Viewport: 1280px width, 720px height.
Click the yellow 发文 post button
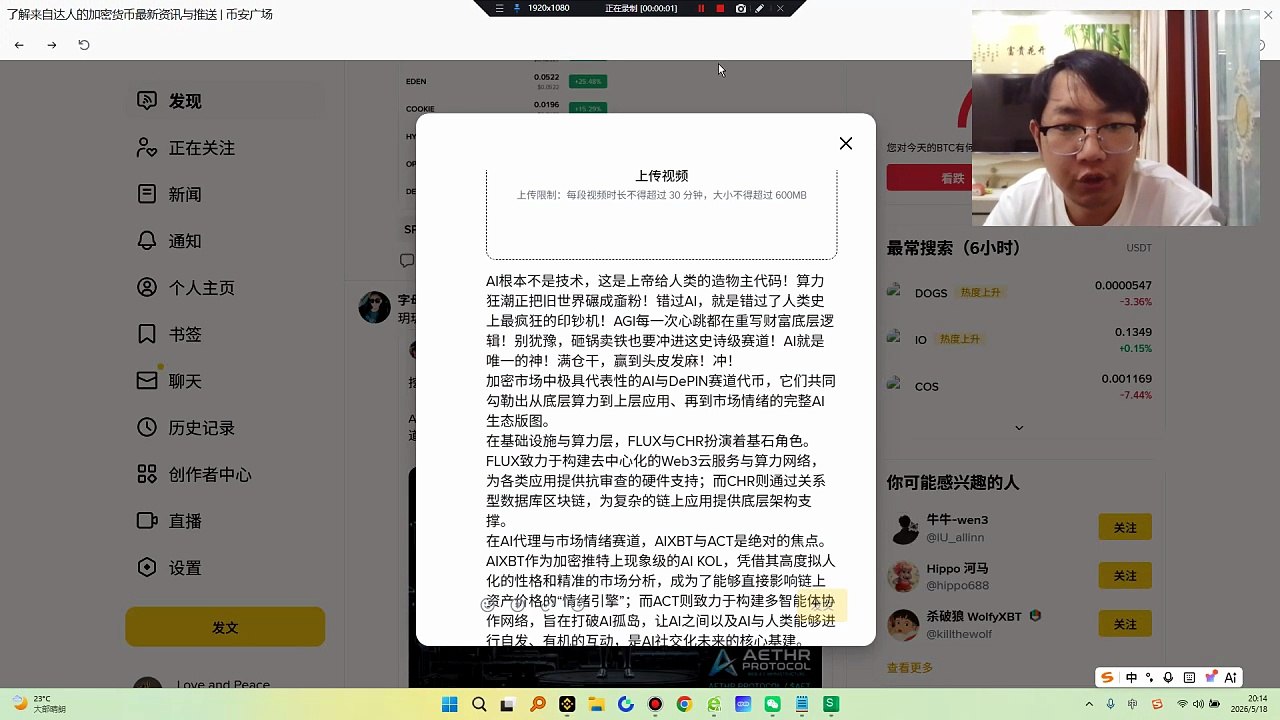(225, 627)
